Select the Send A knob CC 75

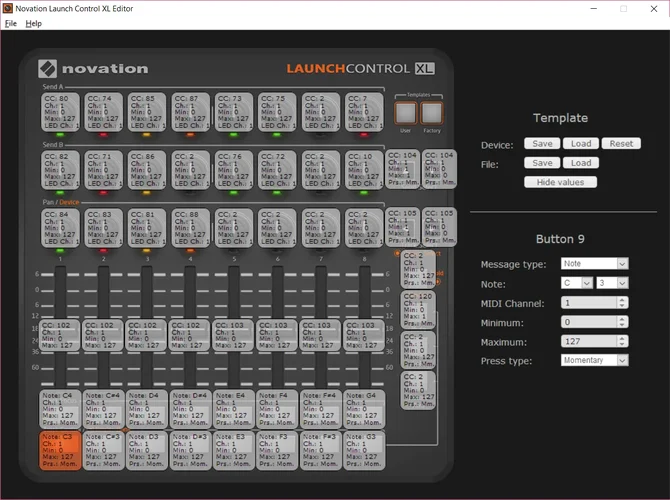pyautogui.click(x=277, y=112)
